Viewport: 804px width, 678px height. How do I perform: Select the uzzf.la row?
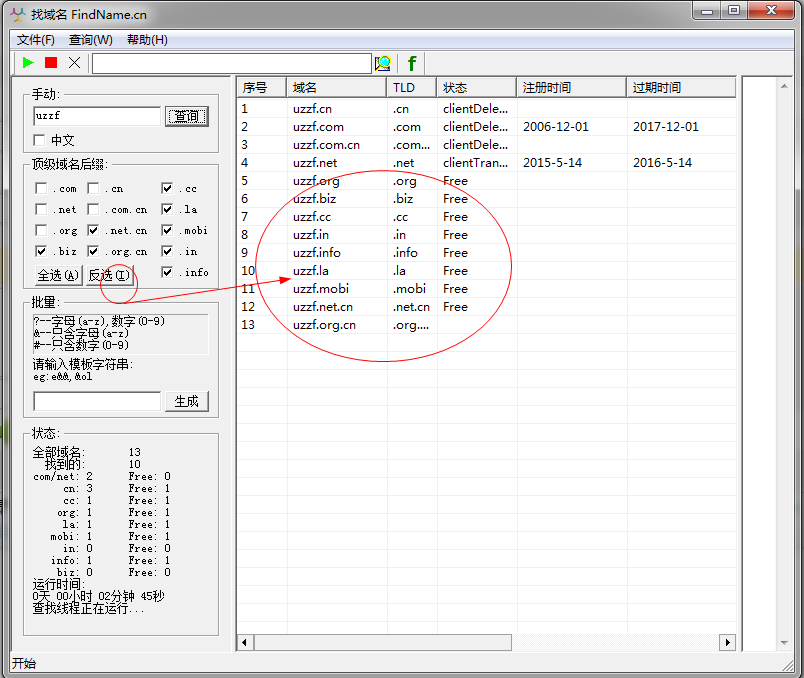pyautogui.click(x=486, y=271)
